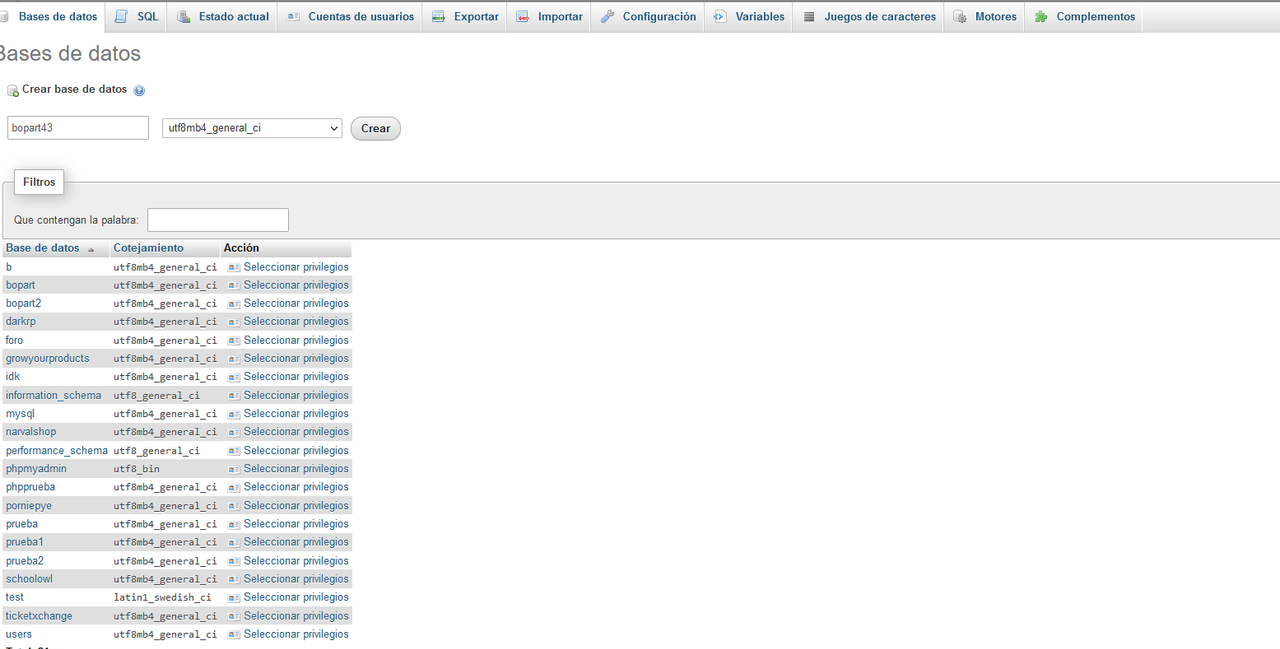Click privileges icon in the schoolowl row
The image size is (1280, 649).
click(234, 578)
